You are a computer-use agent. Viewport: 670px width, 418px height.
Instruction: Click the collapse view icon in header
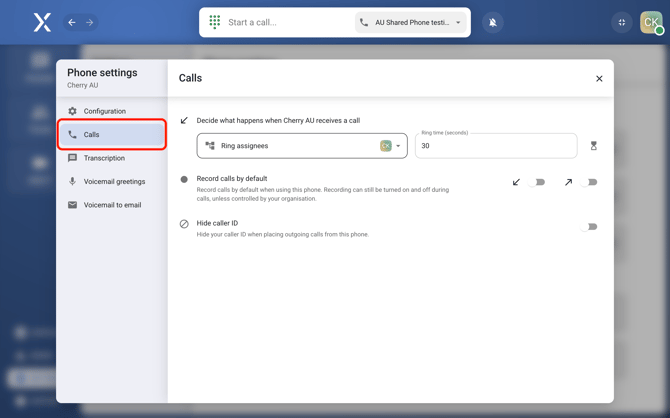622,22
